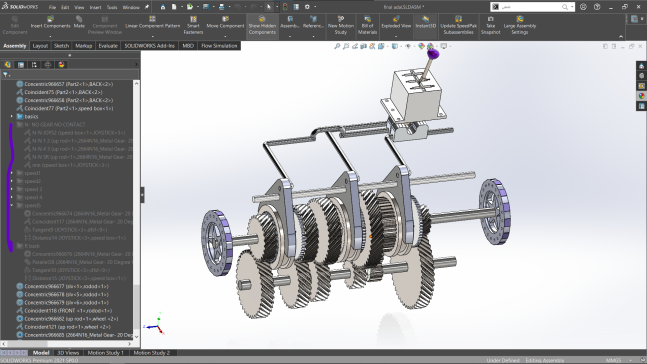Click the Help question mark icon
The width and height of the screenshot is (647, 364).
point(597,7)
